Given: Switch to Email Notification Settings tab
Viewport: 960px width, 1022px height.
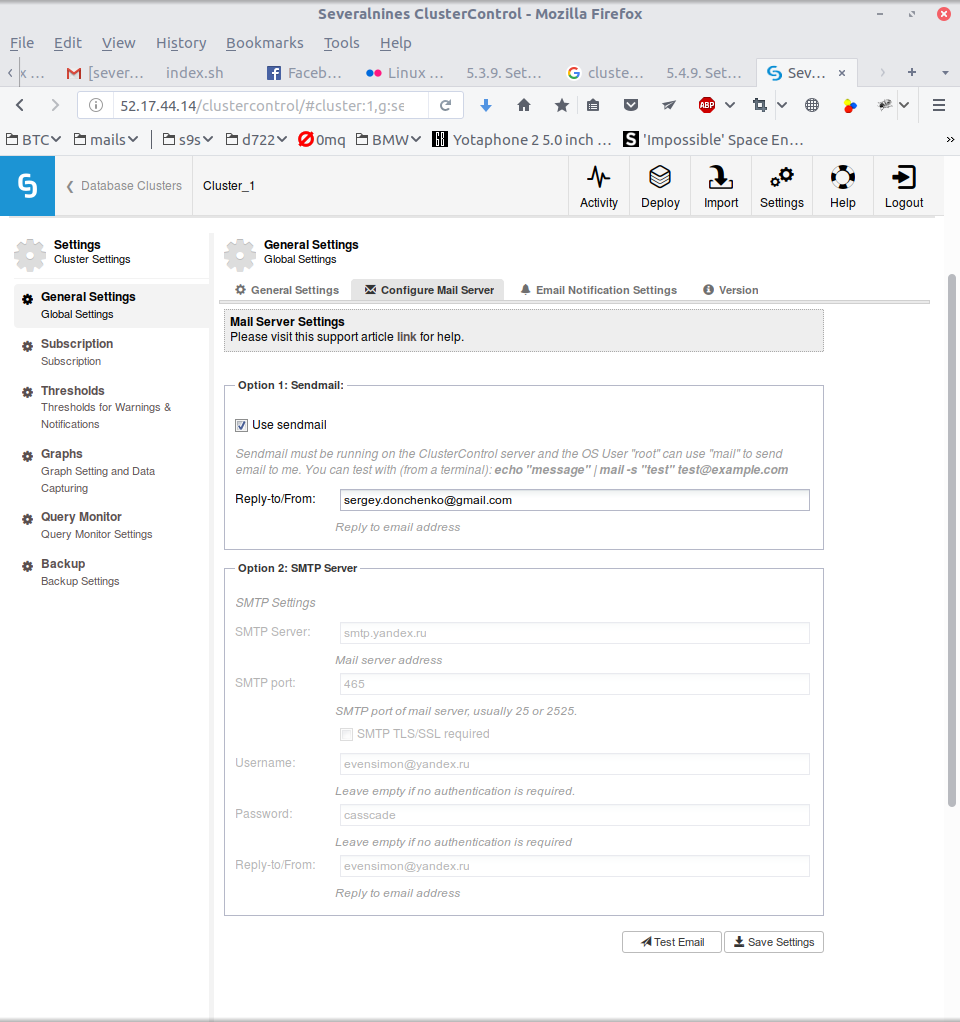Looking at the screenshot, I should click(x=599, y=290).
